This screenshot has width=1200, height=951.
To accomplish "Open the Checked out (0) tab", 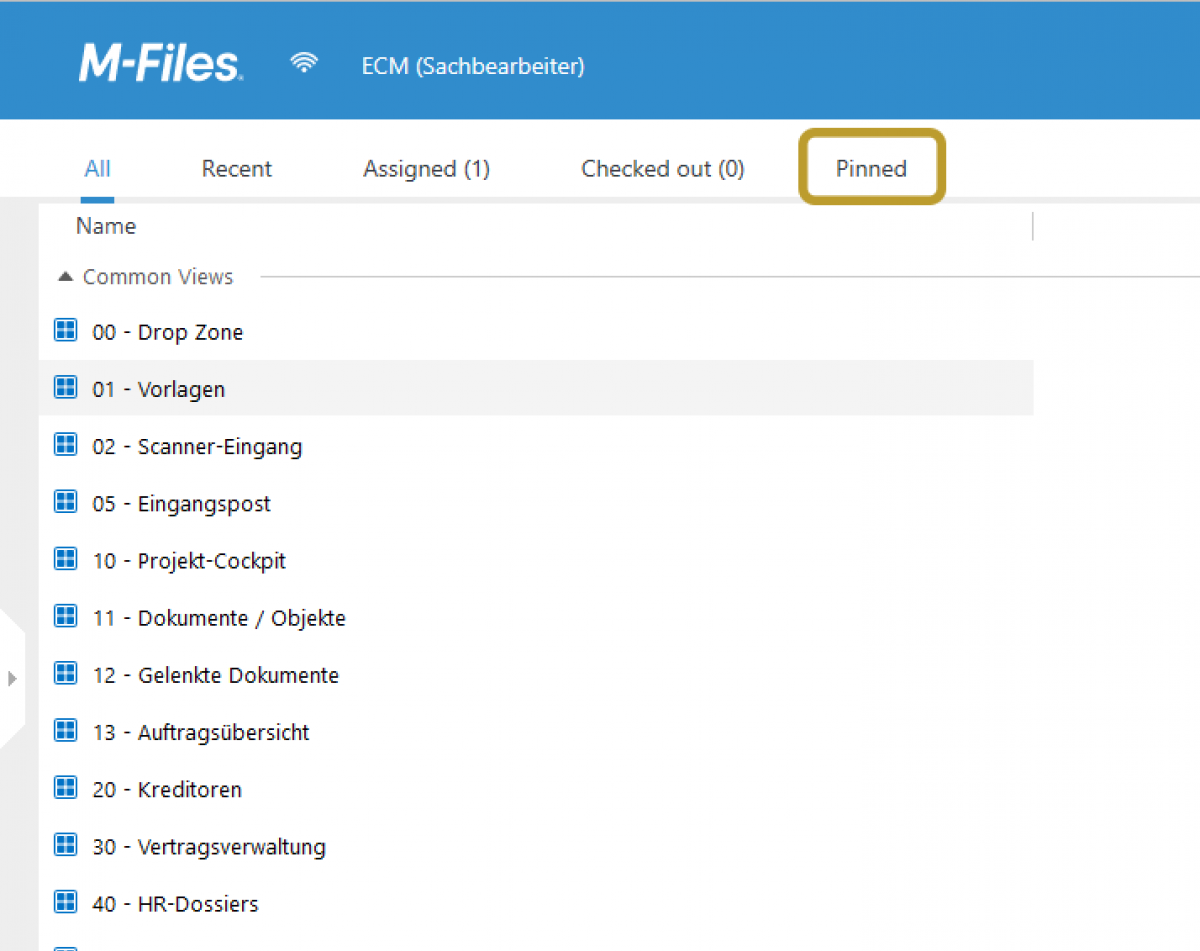I will tap(662, 169).
